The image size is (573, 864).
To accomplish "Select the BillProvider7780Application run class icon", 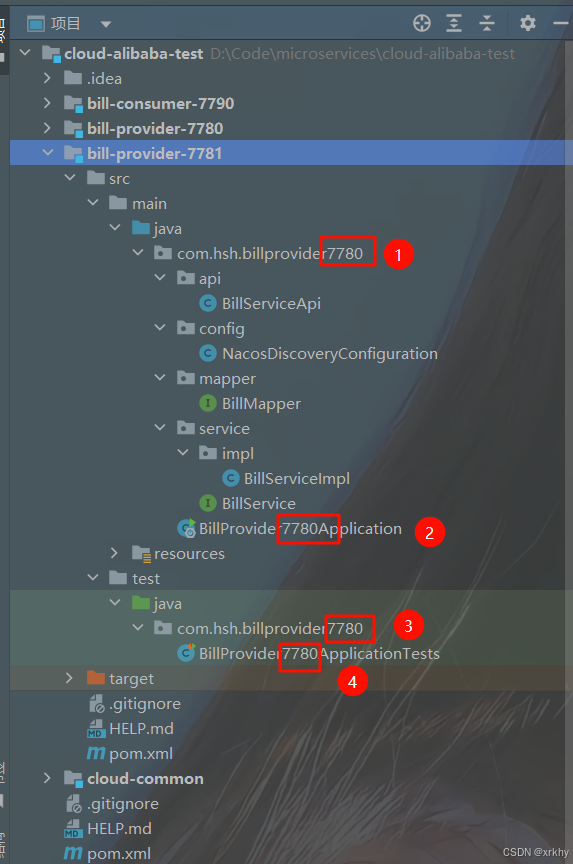I will point(186,528).
